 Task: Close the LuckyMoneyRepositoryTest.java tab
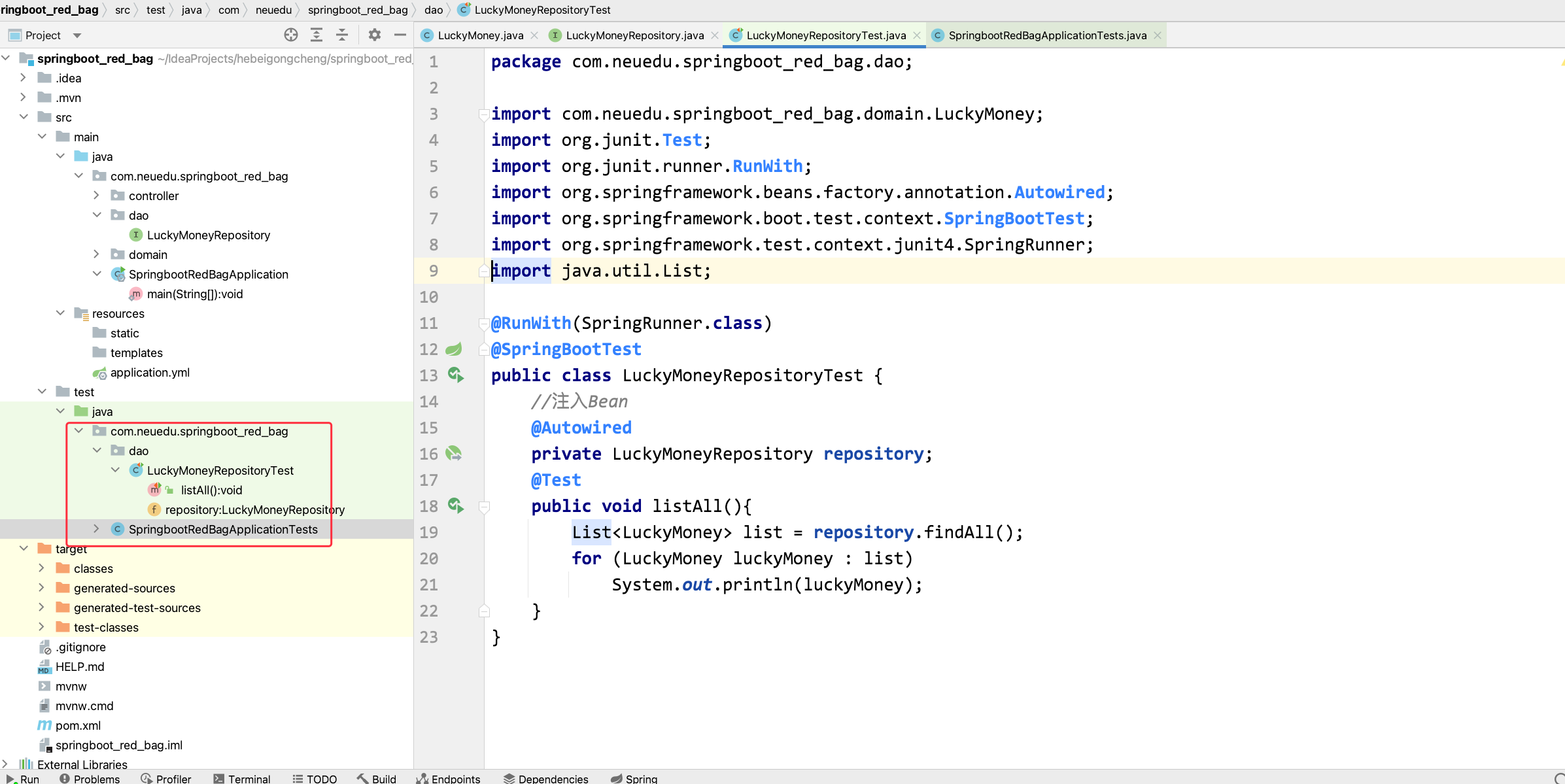917,35
